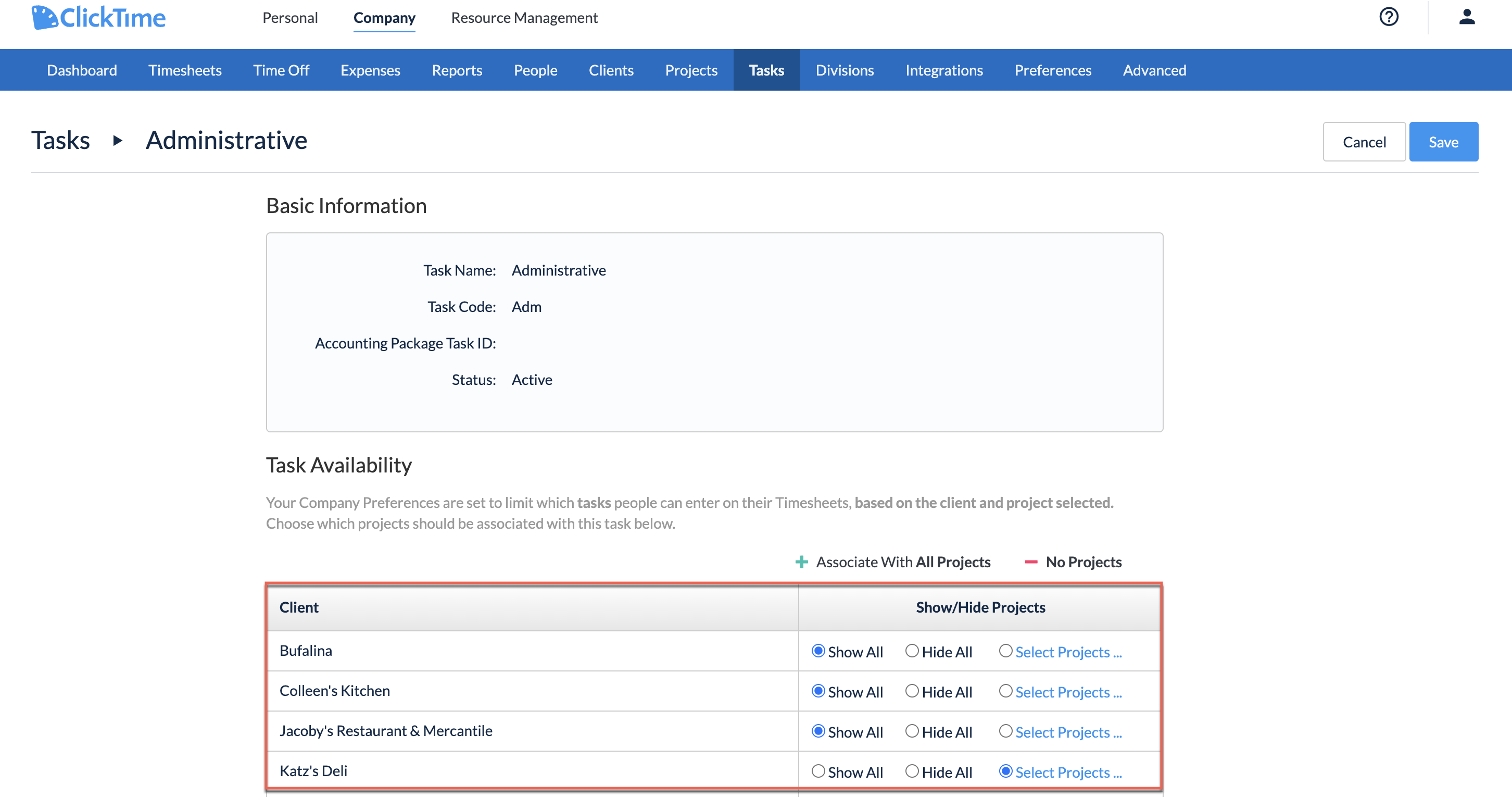Click the minus icon for No Projects

(1031, 562)
